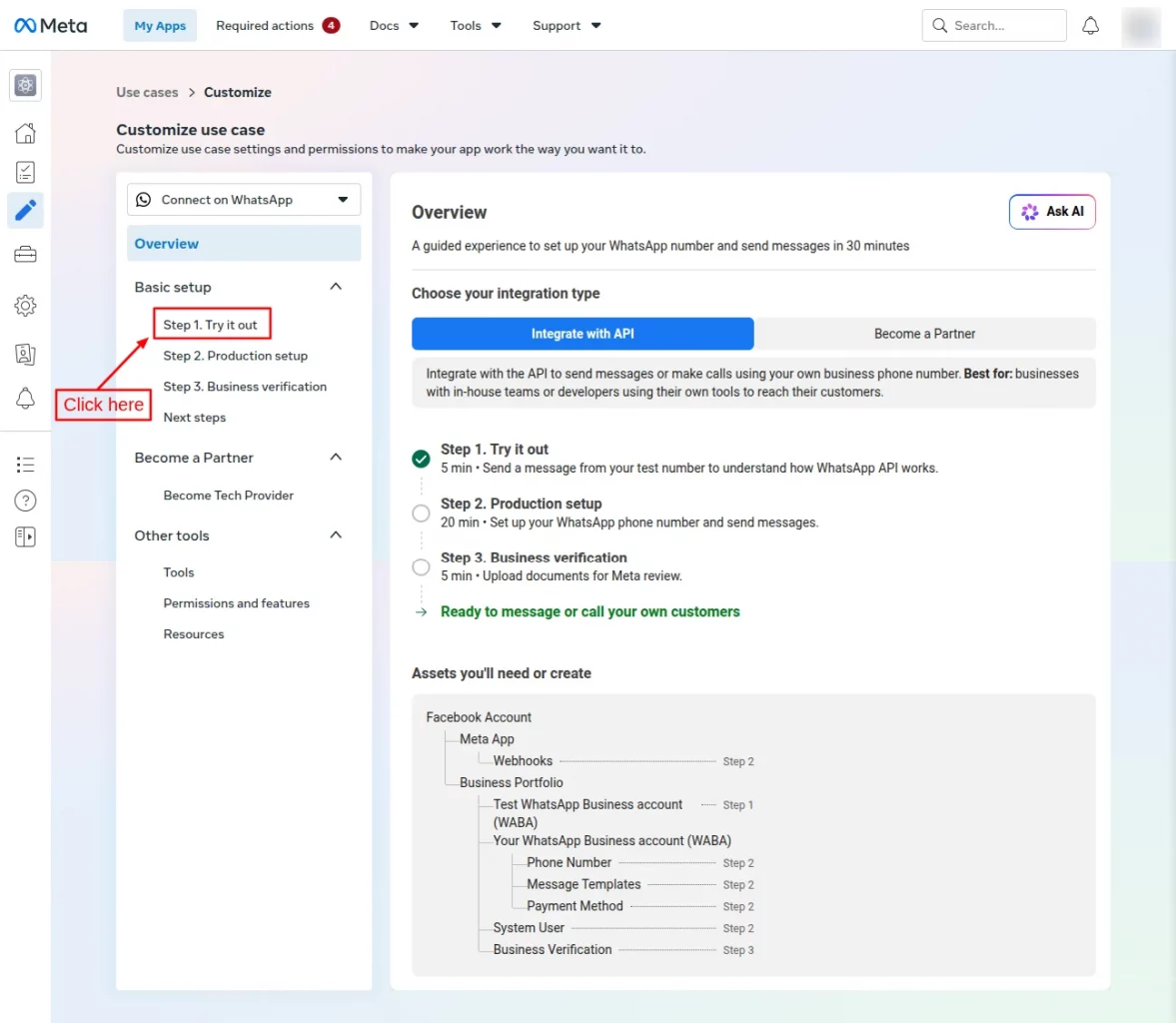This screenshot has width=1176, height=1023.
Task: Toggle the sidebar panel icon
Action: point(26,537)
